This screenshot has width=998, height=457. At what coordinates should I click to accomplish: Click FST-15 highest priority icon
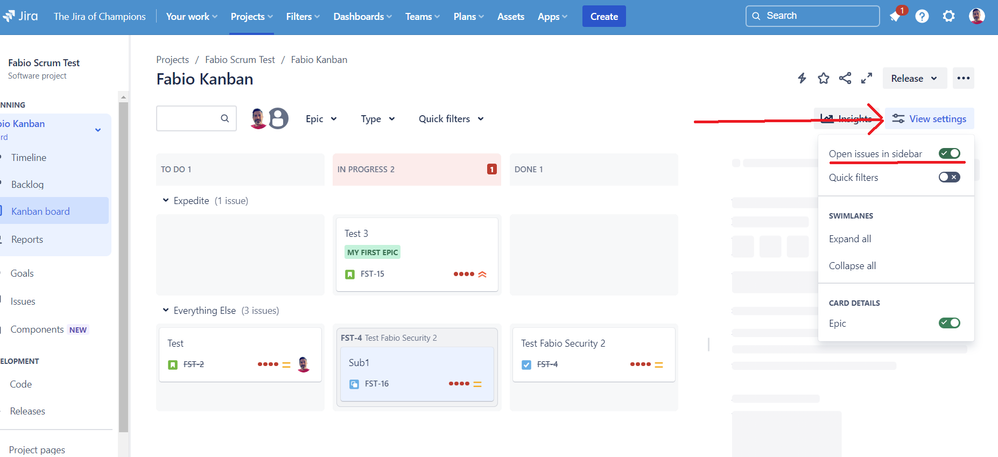click(x=482, y=274)
